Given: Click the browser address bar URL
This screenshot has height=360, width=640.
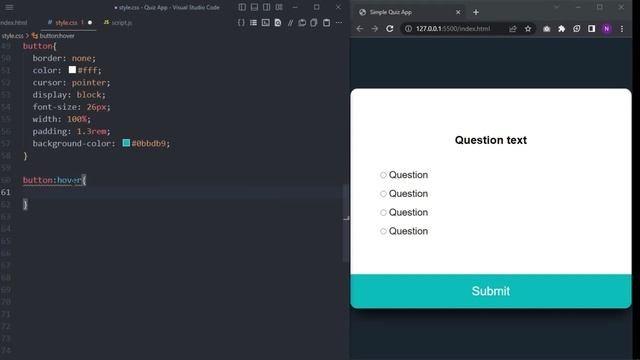Looking at the screenshot, I should (453, 29).
